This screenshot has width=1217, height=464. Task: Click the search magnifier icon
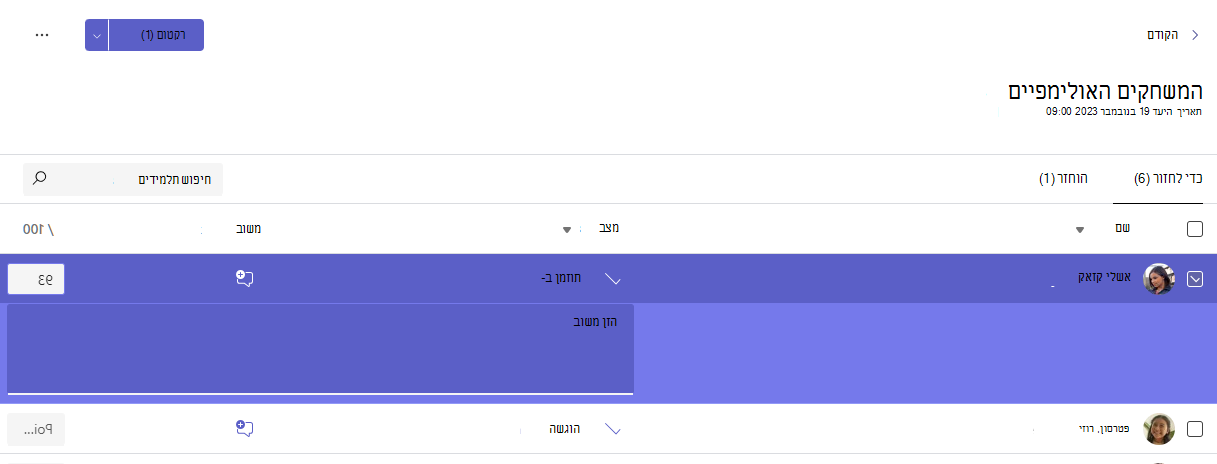click(40, 178)
